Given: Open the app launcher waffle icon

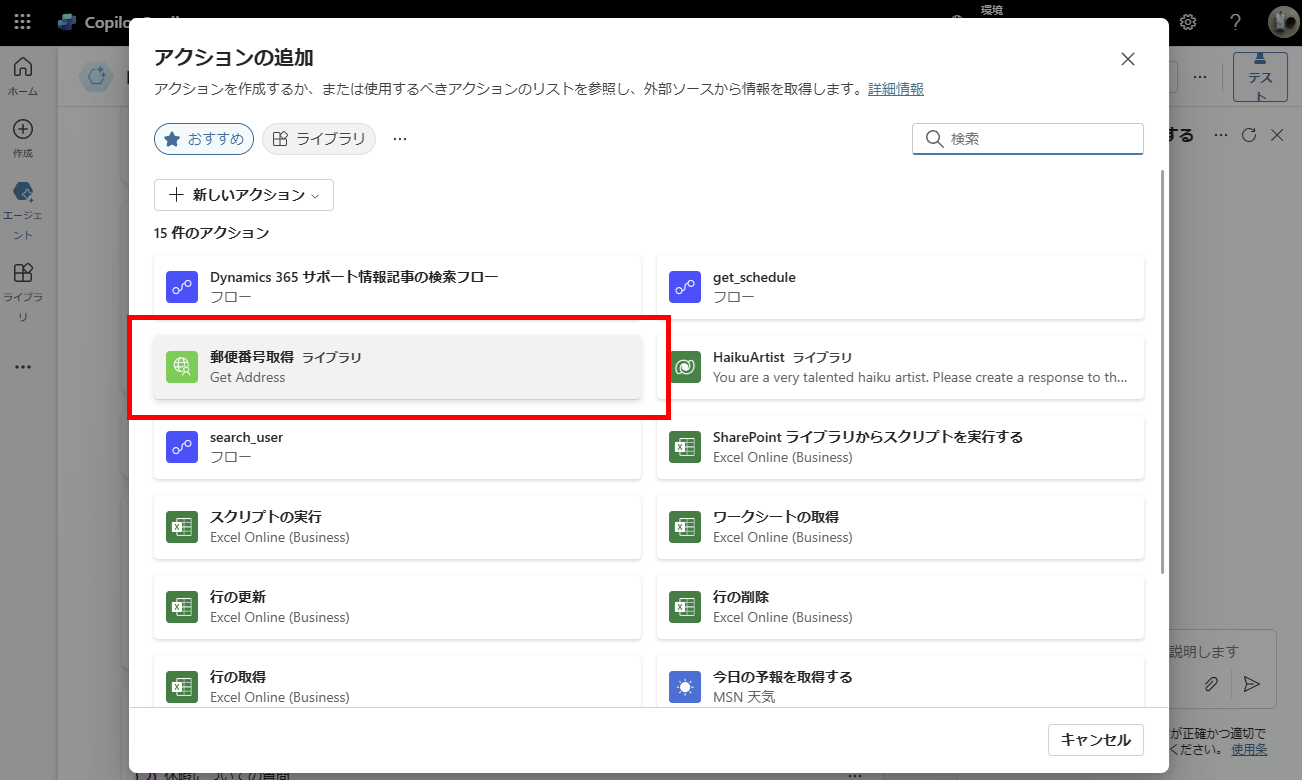Looking at the screenshot, I should [x=22, y=22].
